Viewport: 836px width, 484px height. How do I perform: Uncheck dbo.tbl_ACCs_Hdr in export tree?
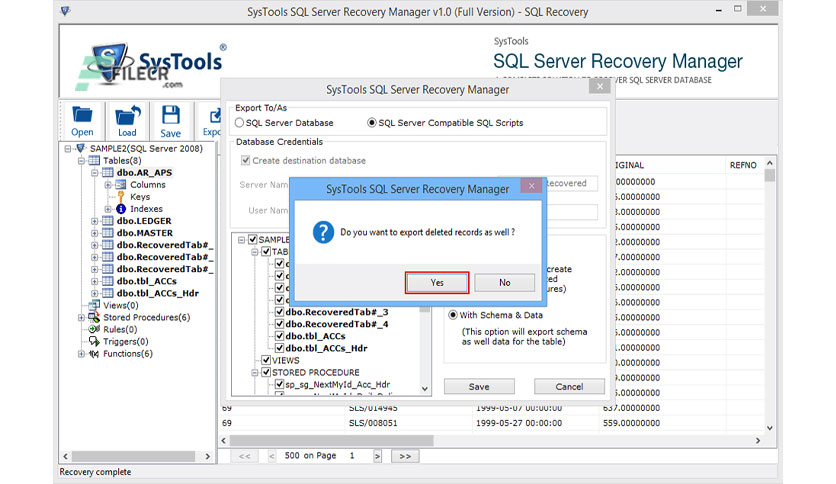tap(279, 348)
